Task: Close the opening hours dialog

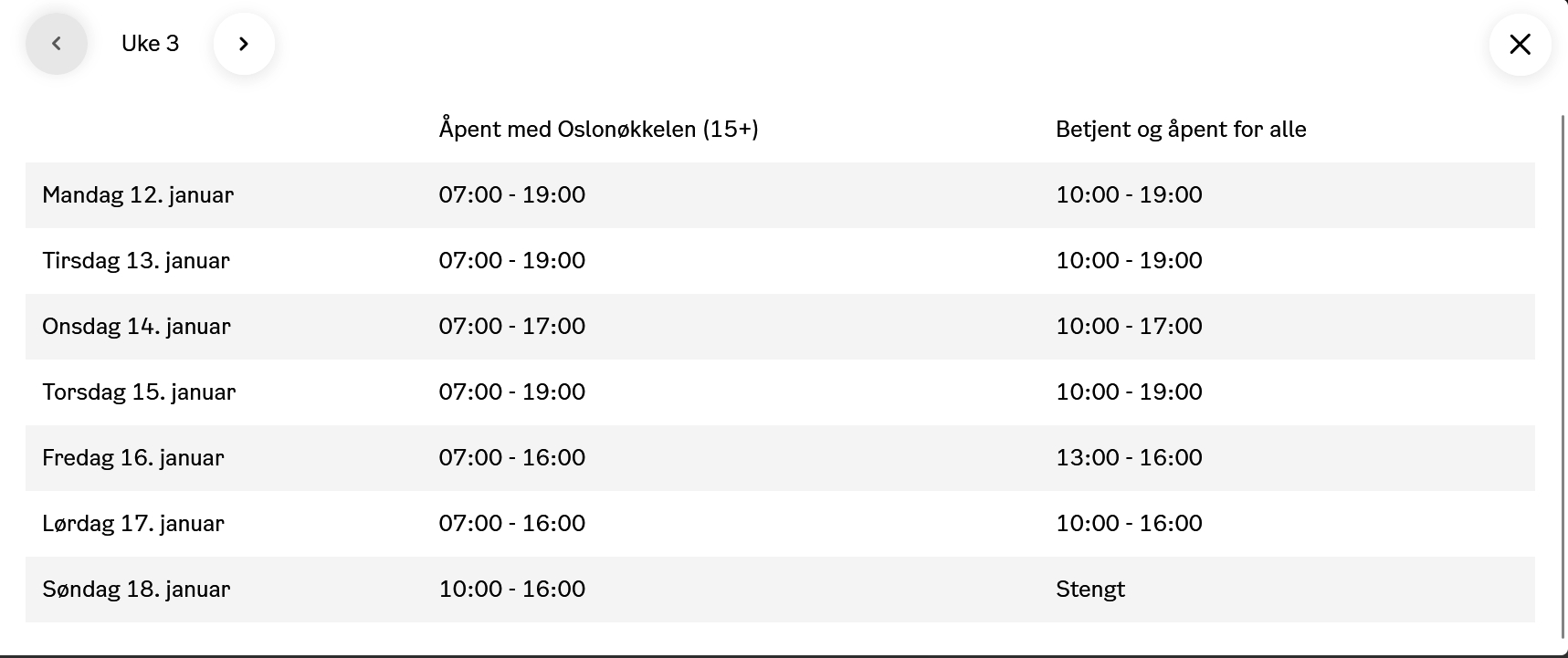Action: click(1520, 44)
